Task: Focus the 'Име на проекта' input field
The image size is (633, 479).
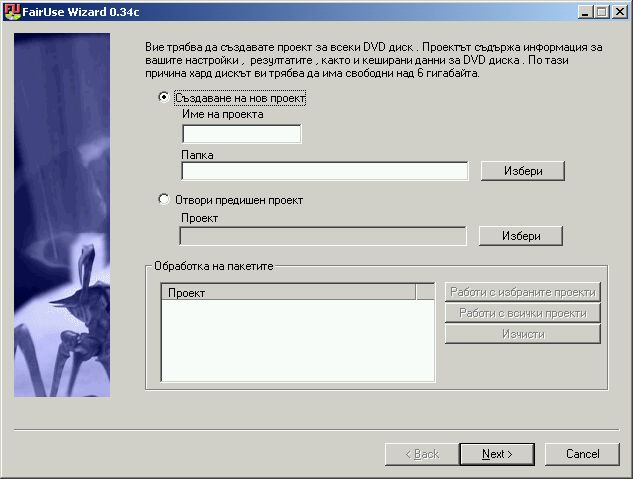Action: click(x=241, y=134)
